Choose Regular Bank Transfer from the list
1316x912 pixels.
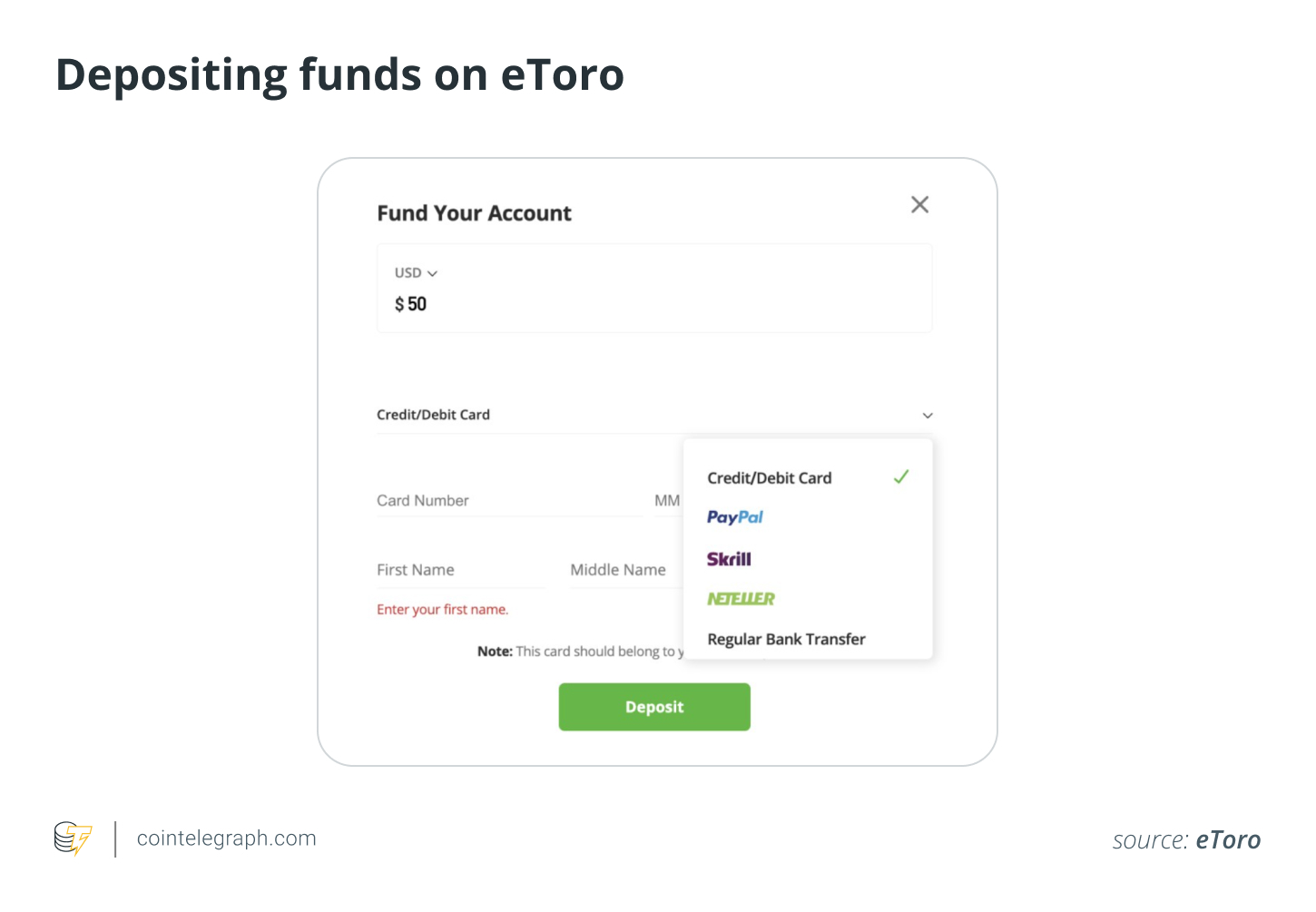786,639
